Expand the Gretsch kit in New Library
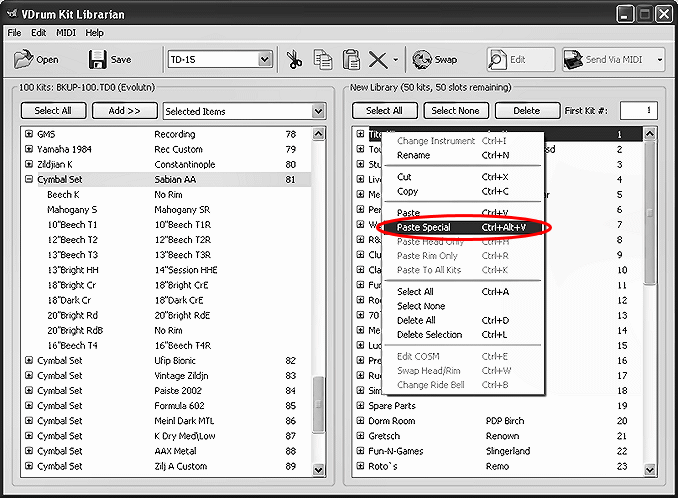Image resolution: width=678 pixels, height=498 pixels. pos(360,436)
